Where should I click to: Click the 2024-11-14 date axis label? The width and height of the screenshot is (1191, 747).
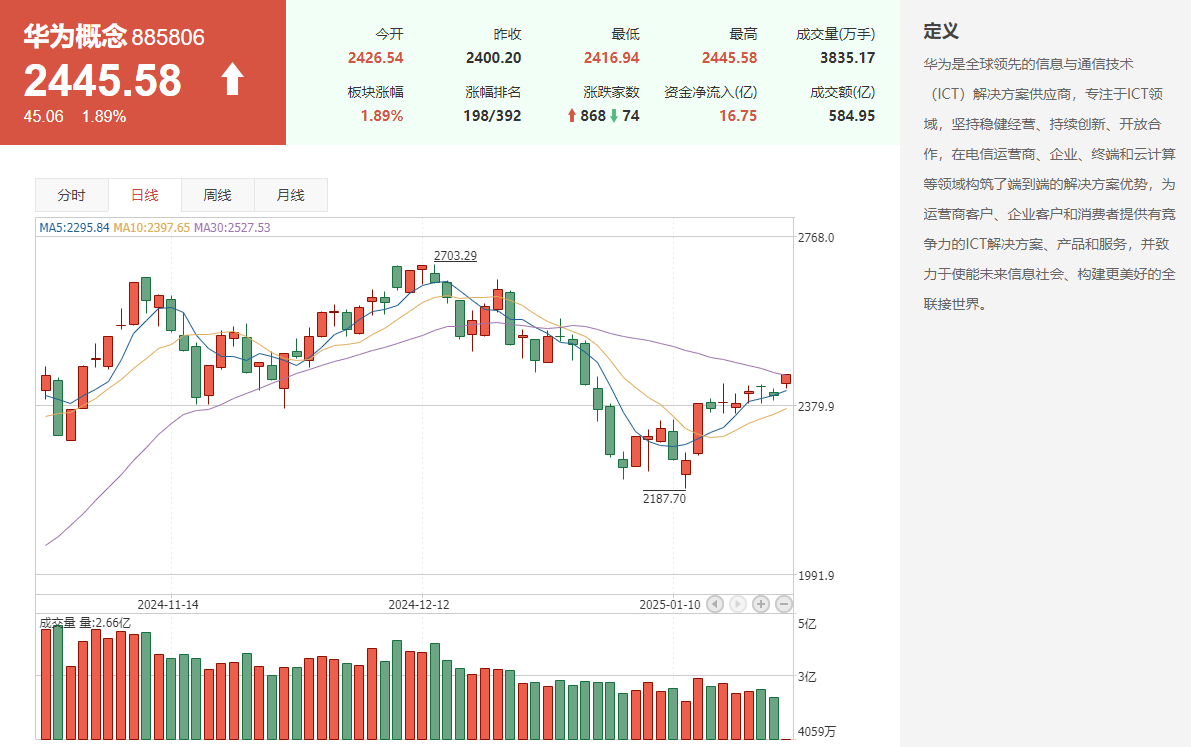[168, 605]
